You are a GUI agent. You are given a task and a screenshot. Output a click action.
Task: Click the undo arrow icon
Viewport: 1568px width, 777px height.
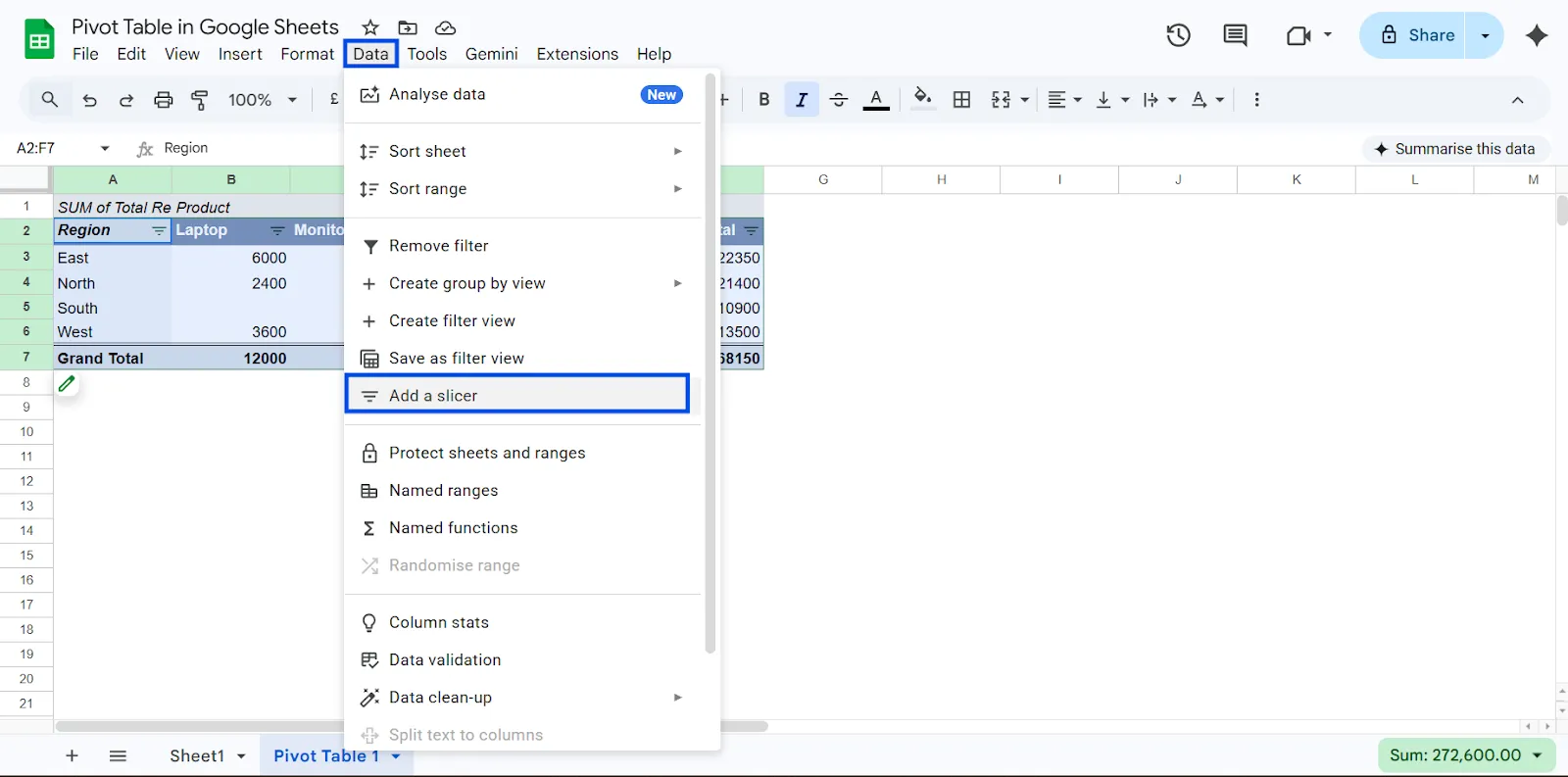[89, 100]
